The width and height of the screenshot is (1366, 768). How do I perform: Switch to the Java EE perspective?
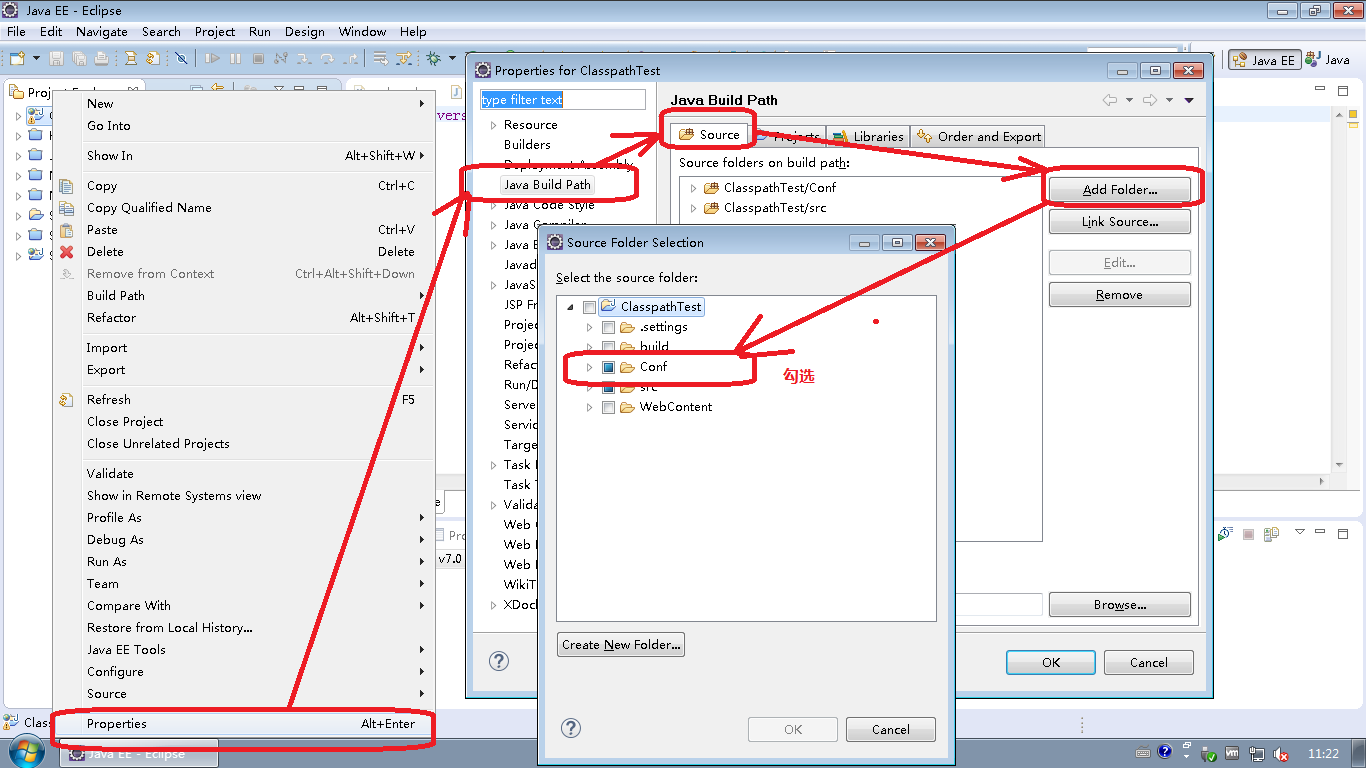pos(1264,60)
